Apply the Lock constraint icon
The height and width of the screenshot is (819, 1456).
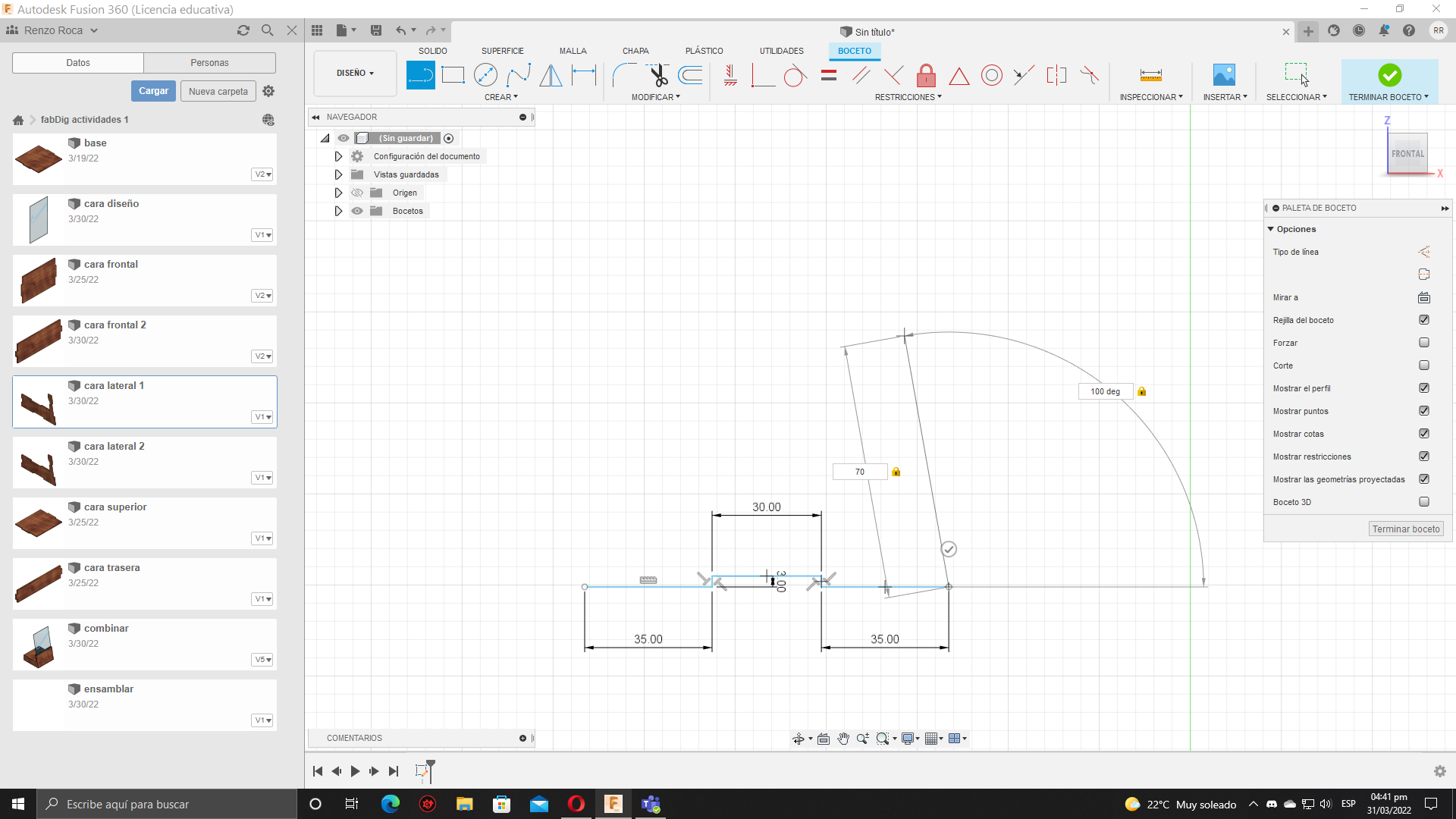pos(926,75)
